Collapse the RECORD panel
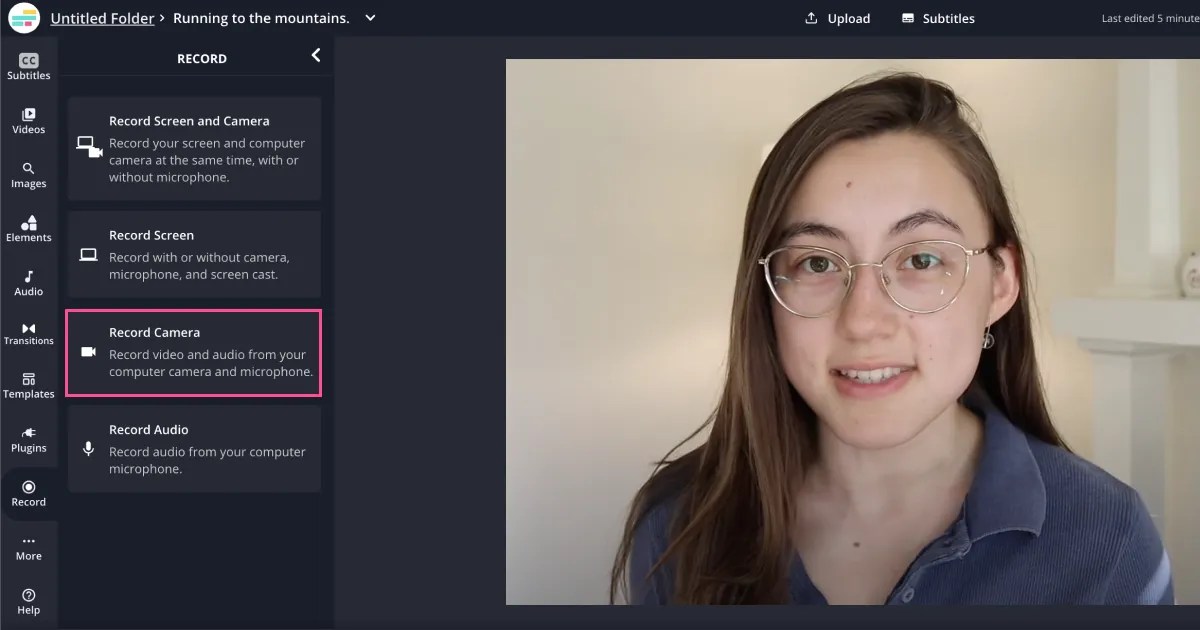This screenshot has width=1200, height=630. pos(316,55)
